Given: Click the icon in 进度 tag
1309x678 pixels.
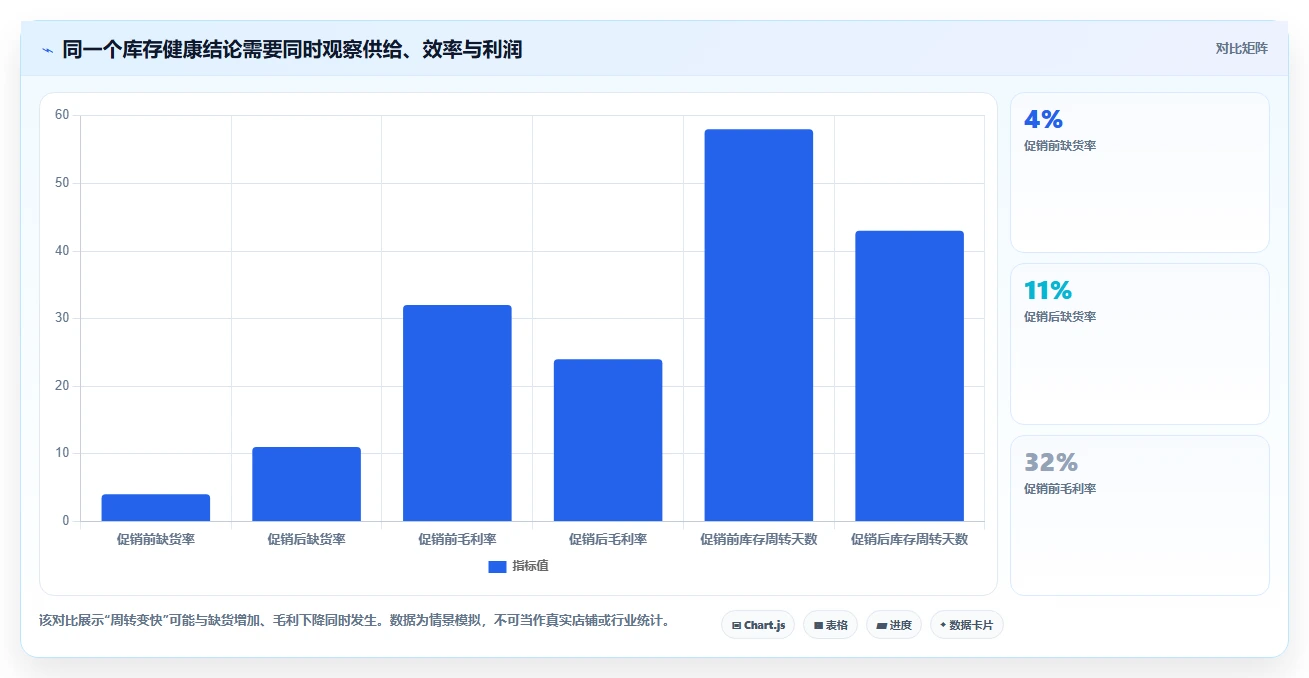Looking at the screenshot, I should click(881, 626).
